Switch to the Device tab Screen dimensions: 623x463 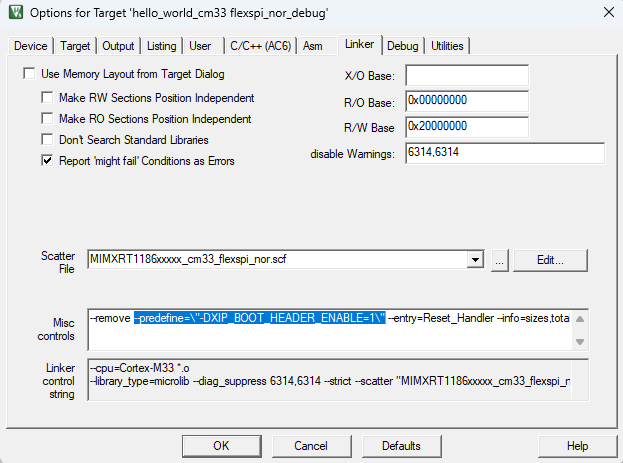(30, 46)
